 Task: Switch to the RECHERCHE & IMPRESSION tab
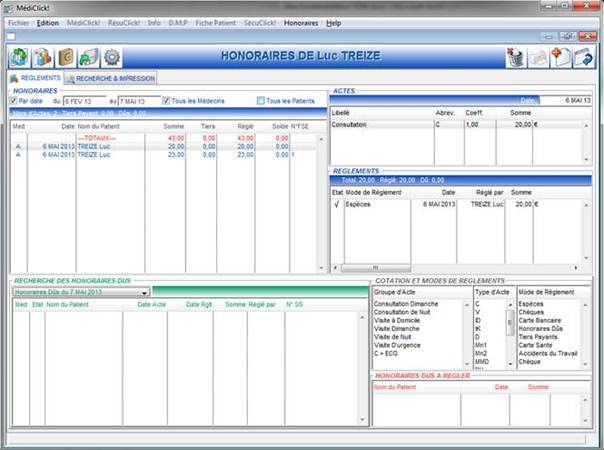(110, 78)
